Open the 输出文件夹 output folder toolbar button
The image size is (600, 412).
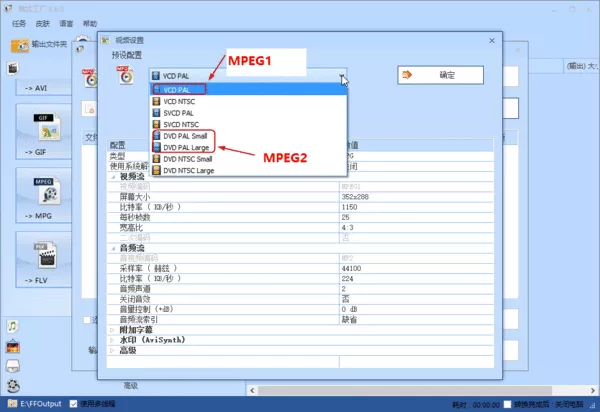click(39, 45)
